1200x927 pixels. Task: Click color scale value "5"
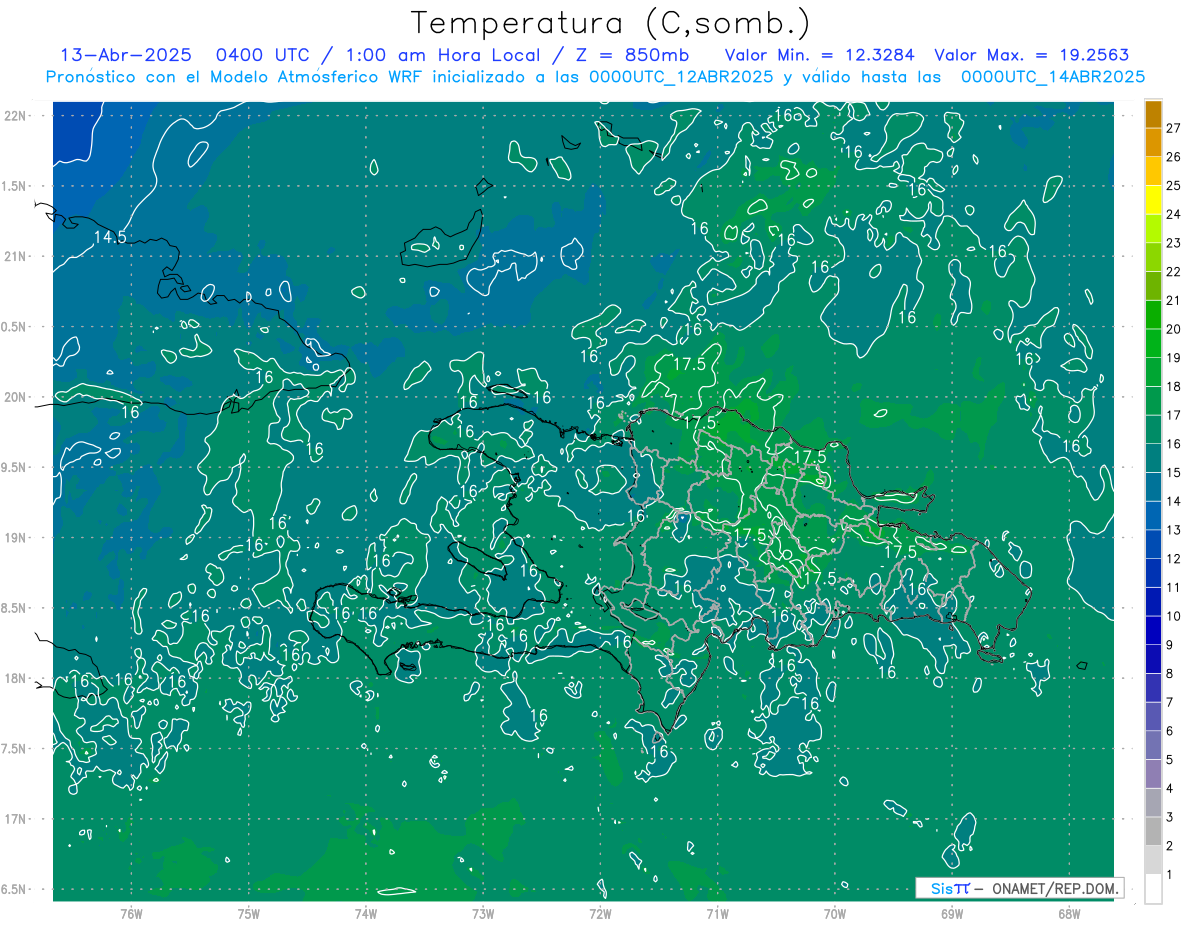coord(1170,760)
